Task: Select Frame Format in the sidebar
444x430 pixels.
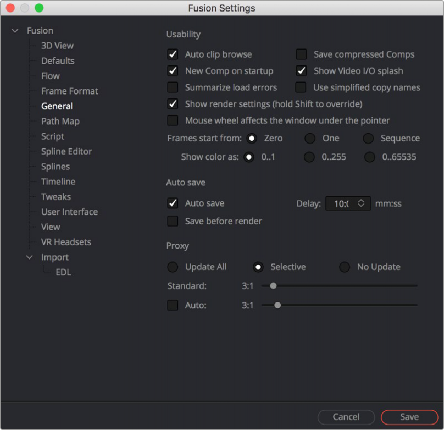Action: click(70, 91)
